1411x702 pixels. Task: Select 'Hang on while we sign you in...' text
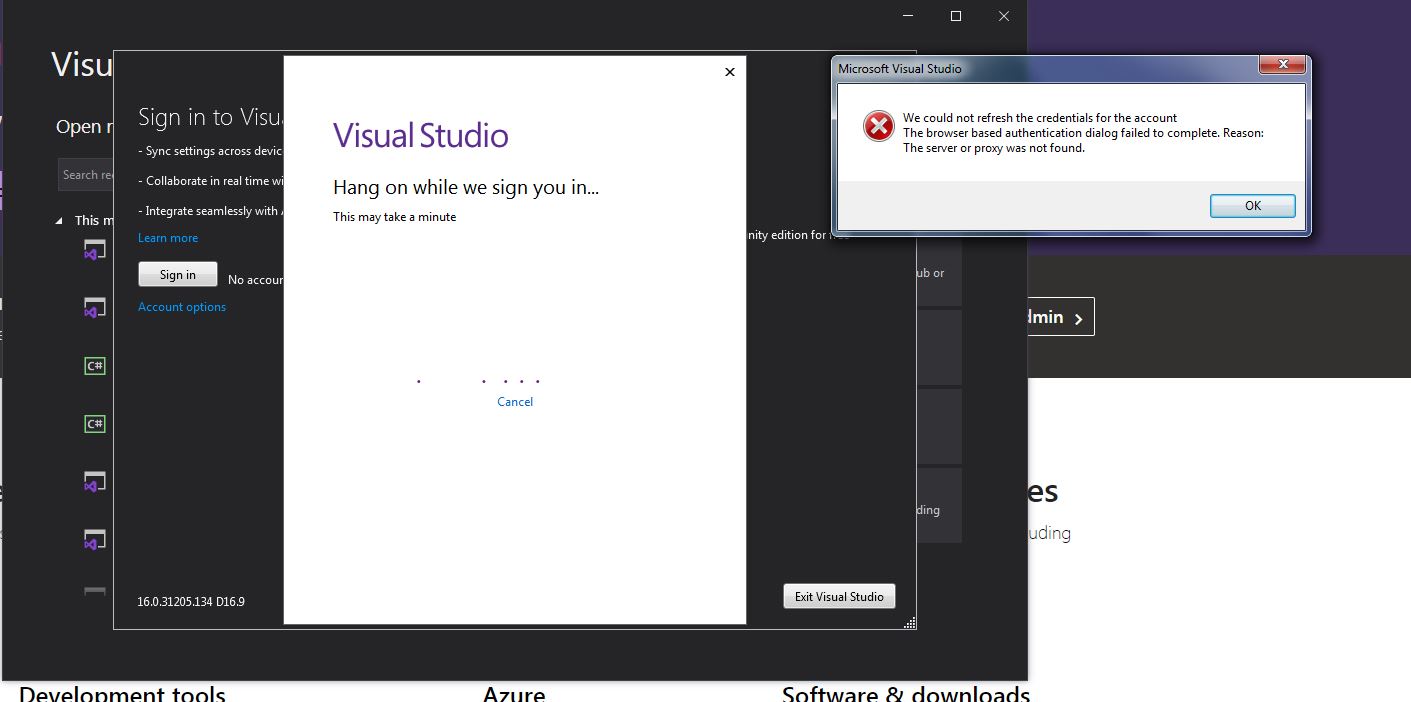click(x=466, y=187)
